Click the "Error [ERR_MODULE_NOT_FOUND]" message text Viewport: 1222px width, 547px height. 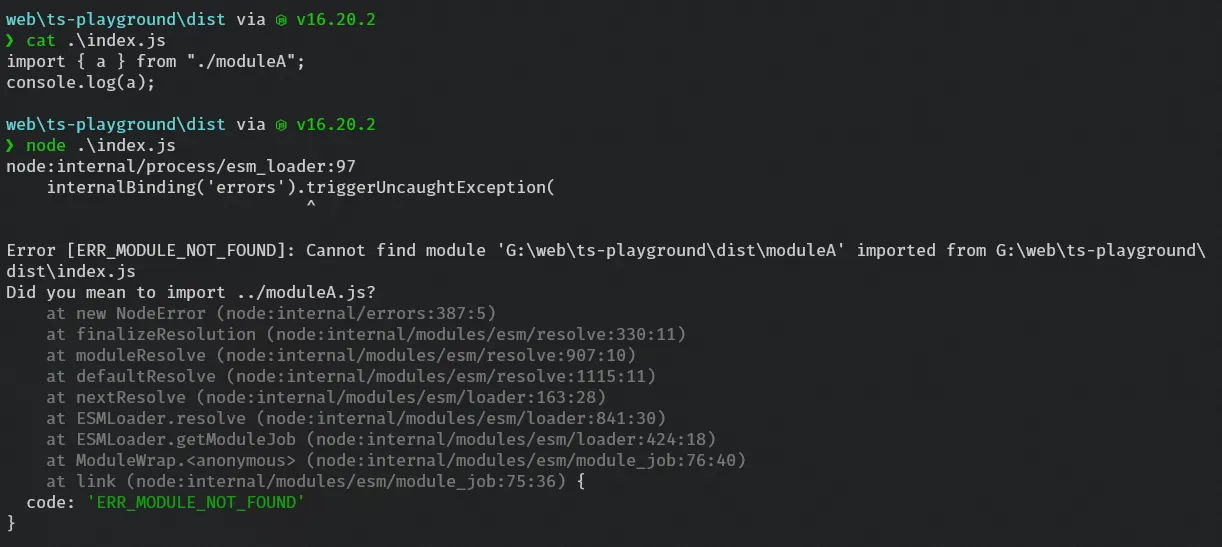point(151,250)
